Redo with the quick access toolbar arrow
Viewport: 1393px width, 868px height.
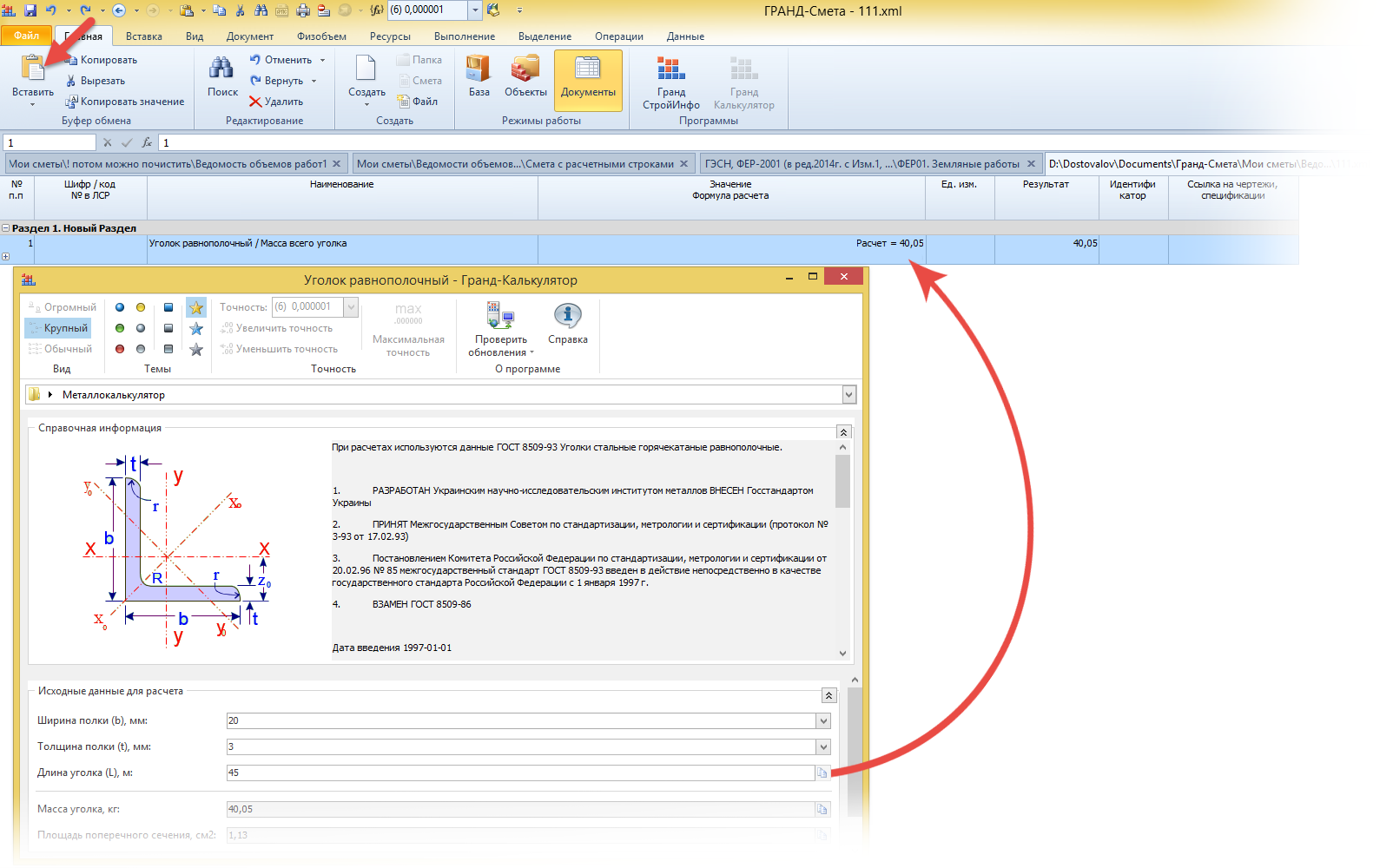pyautogui.click(x=85, y=10)
